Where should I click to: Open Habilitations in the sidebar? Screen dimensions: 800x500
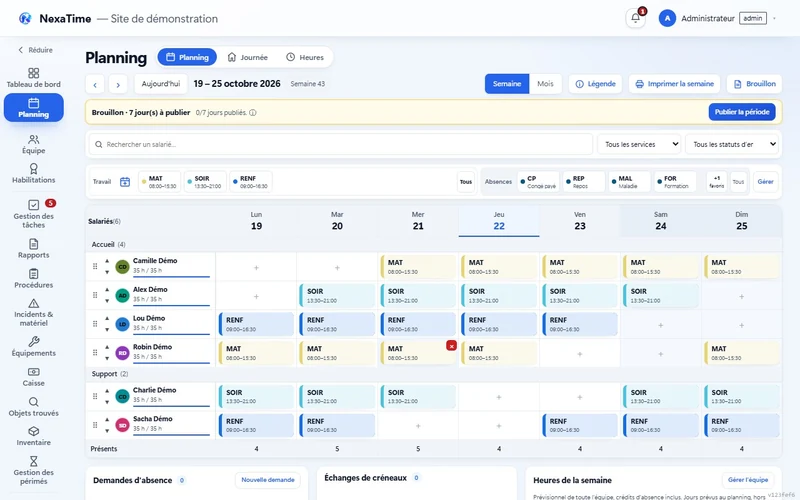coord(34,173)
